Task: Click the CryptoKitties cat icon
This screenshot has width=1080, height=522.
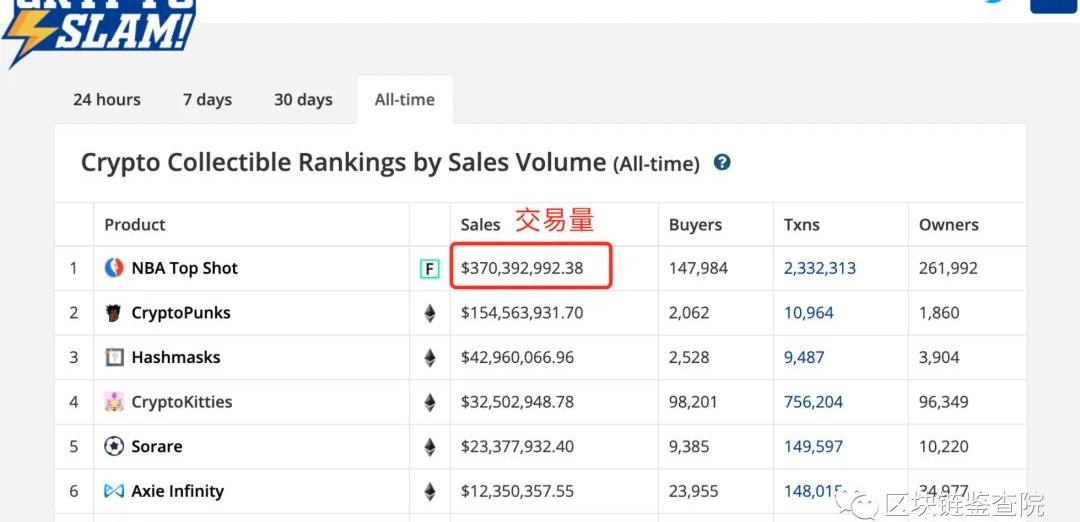Action: pos(114,402)
